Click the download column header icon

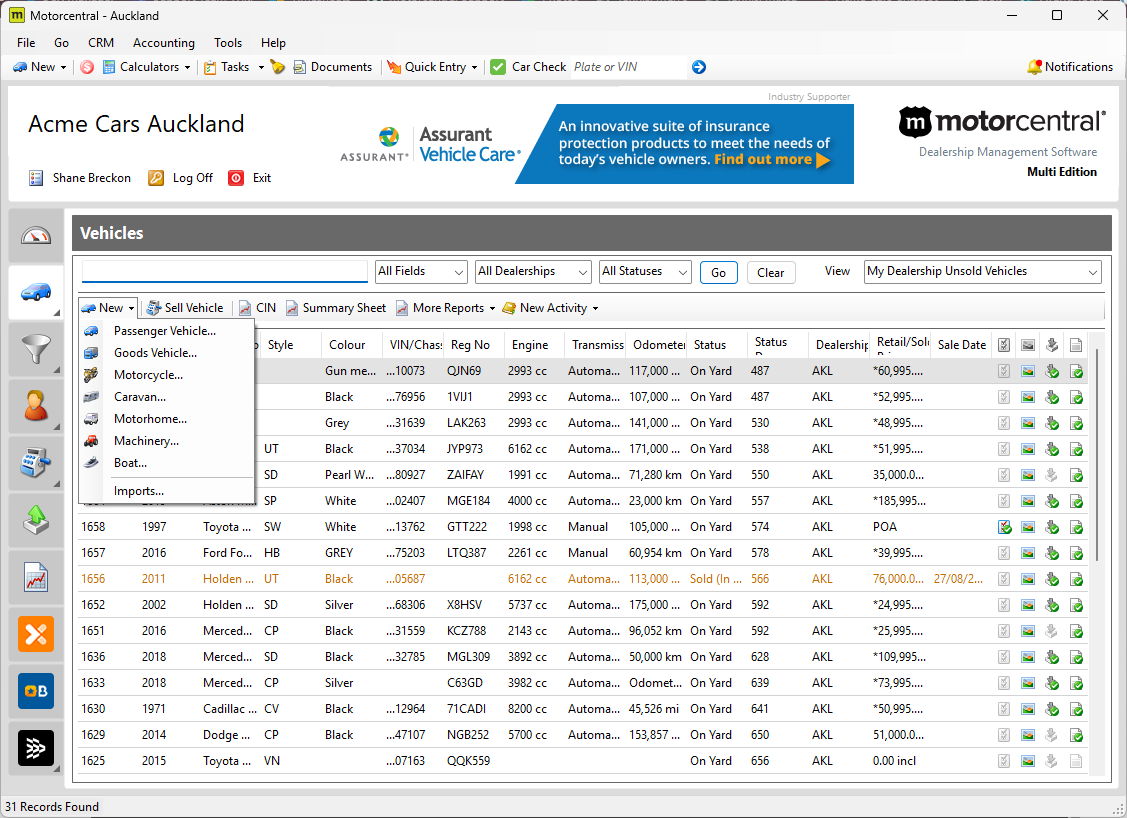click(x=1052, y=345)
